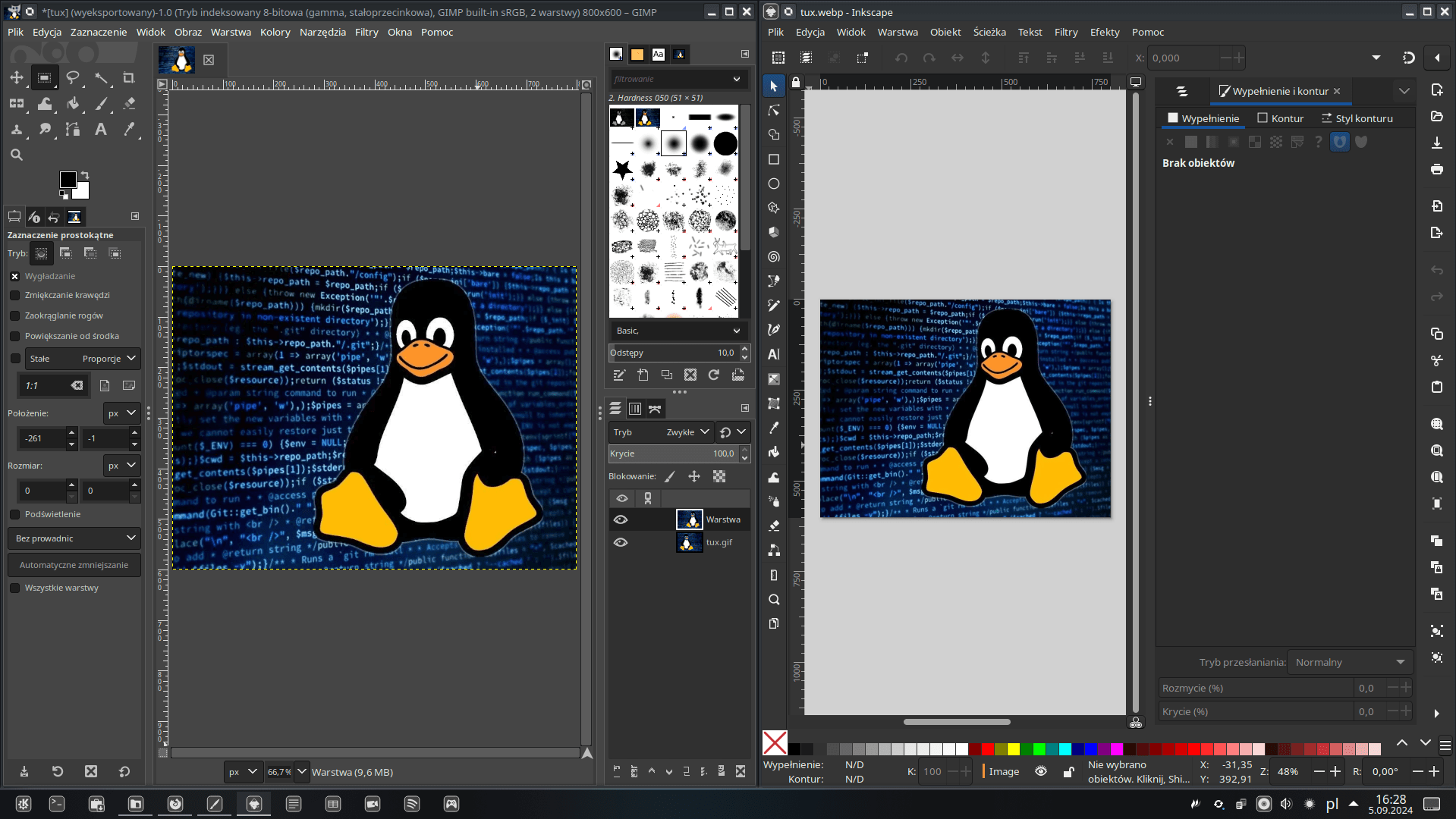Select the Inkscape Zoom tool

pyautogui.click(x=774, y=599)
